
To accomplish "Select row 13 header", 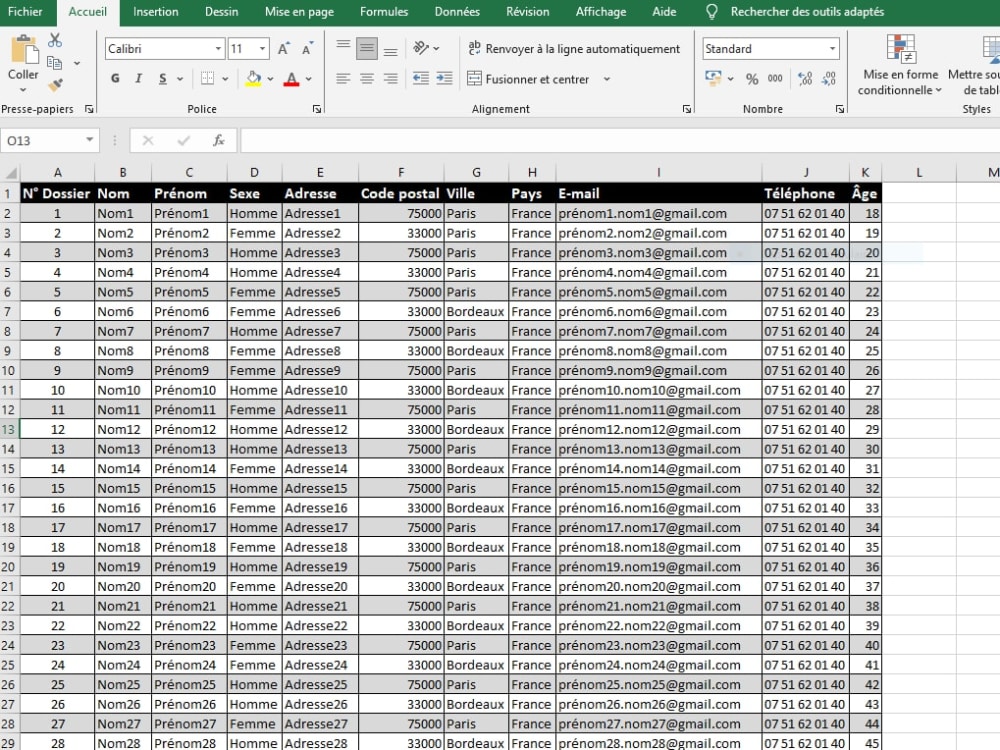I will pos(9,429).
